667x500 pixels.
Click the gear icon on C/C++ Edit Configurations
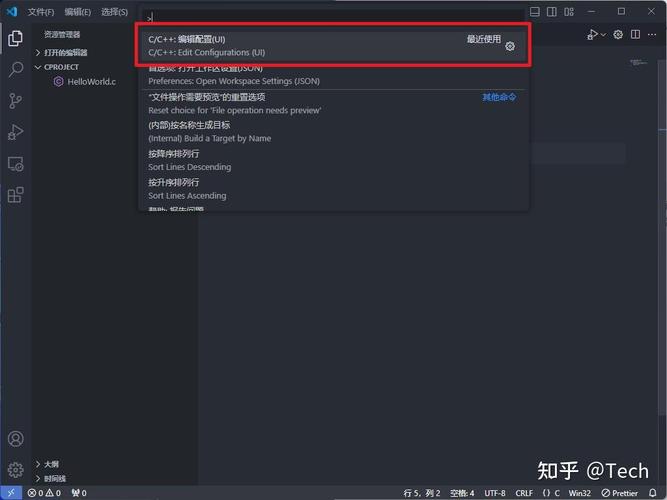click(x=510, y=46)
